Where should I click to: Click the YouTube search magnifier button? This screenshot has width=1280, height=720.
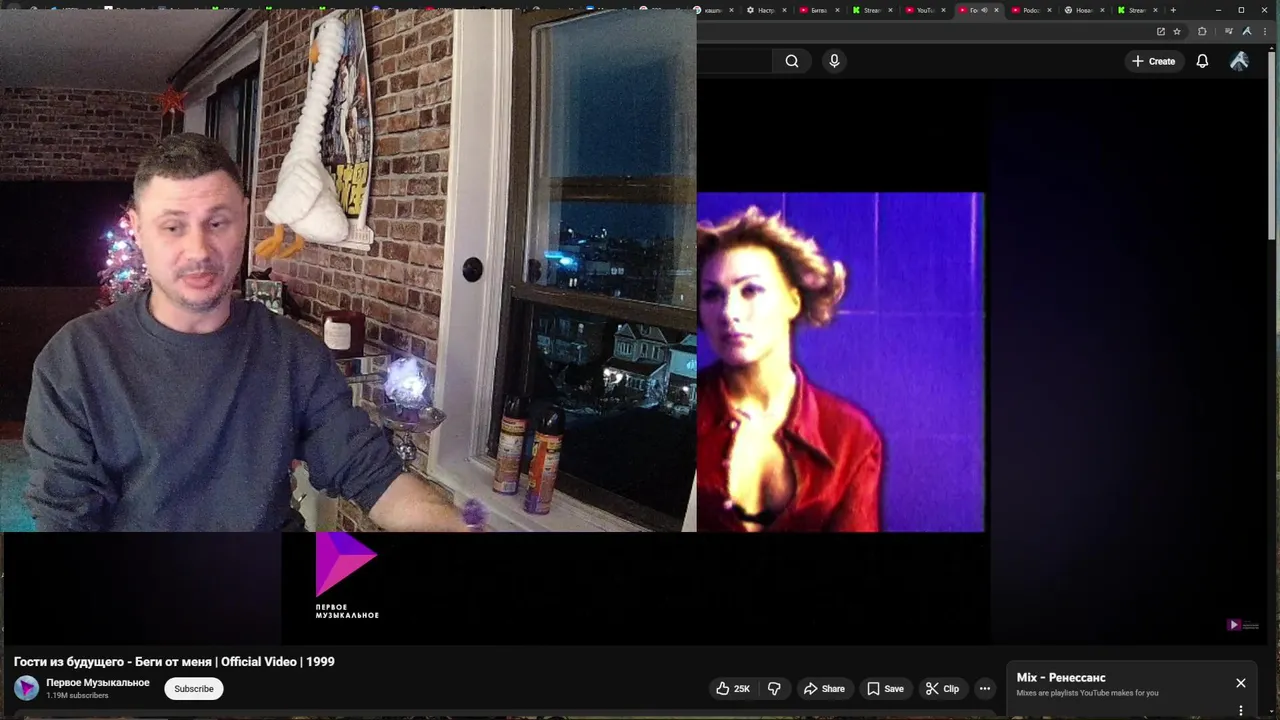coord(791,61)
